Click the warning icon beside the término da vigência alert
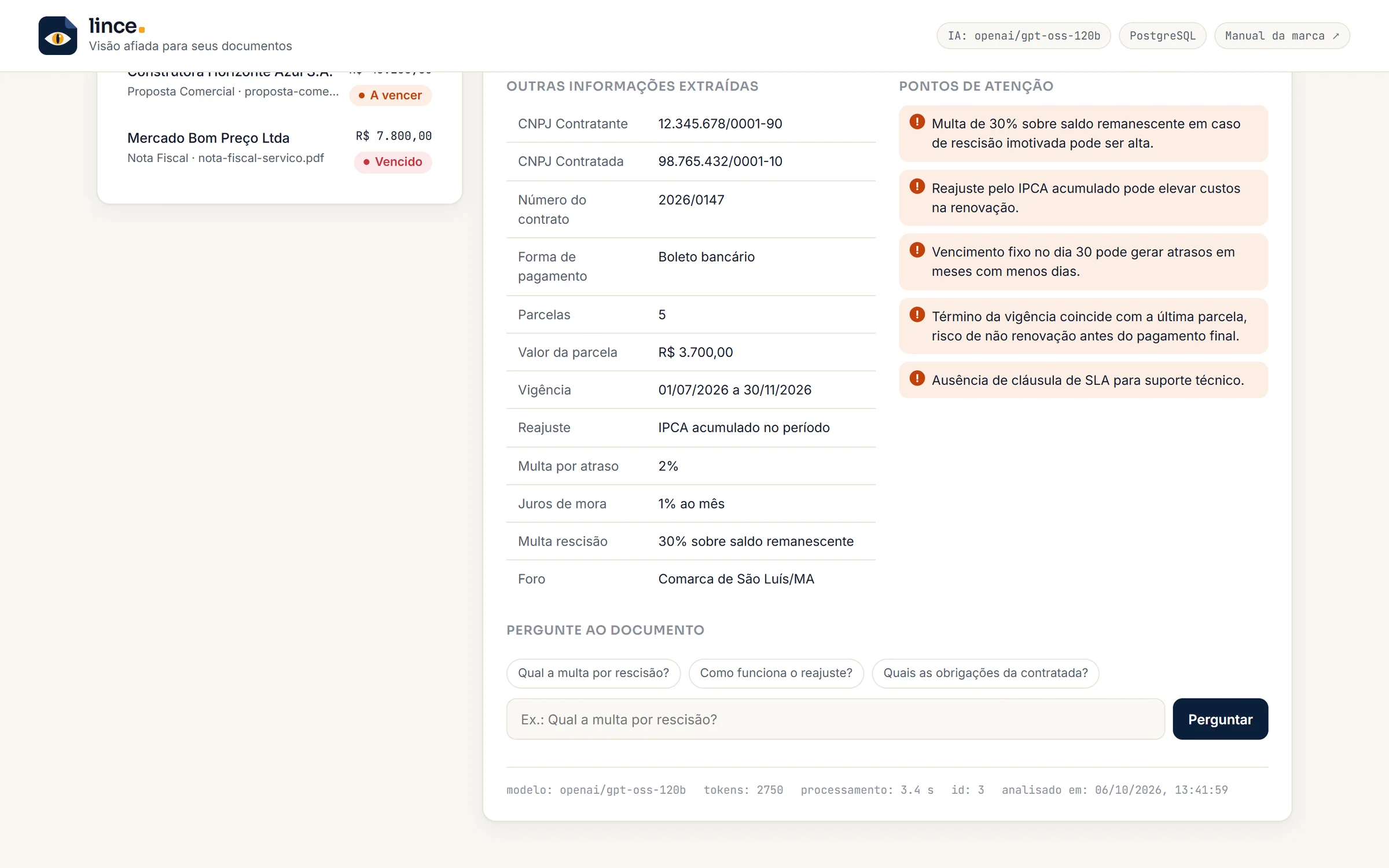1389x868 pixels. pyautogui.click(x=917, y=314)
